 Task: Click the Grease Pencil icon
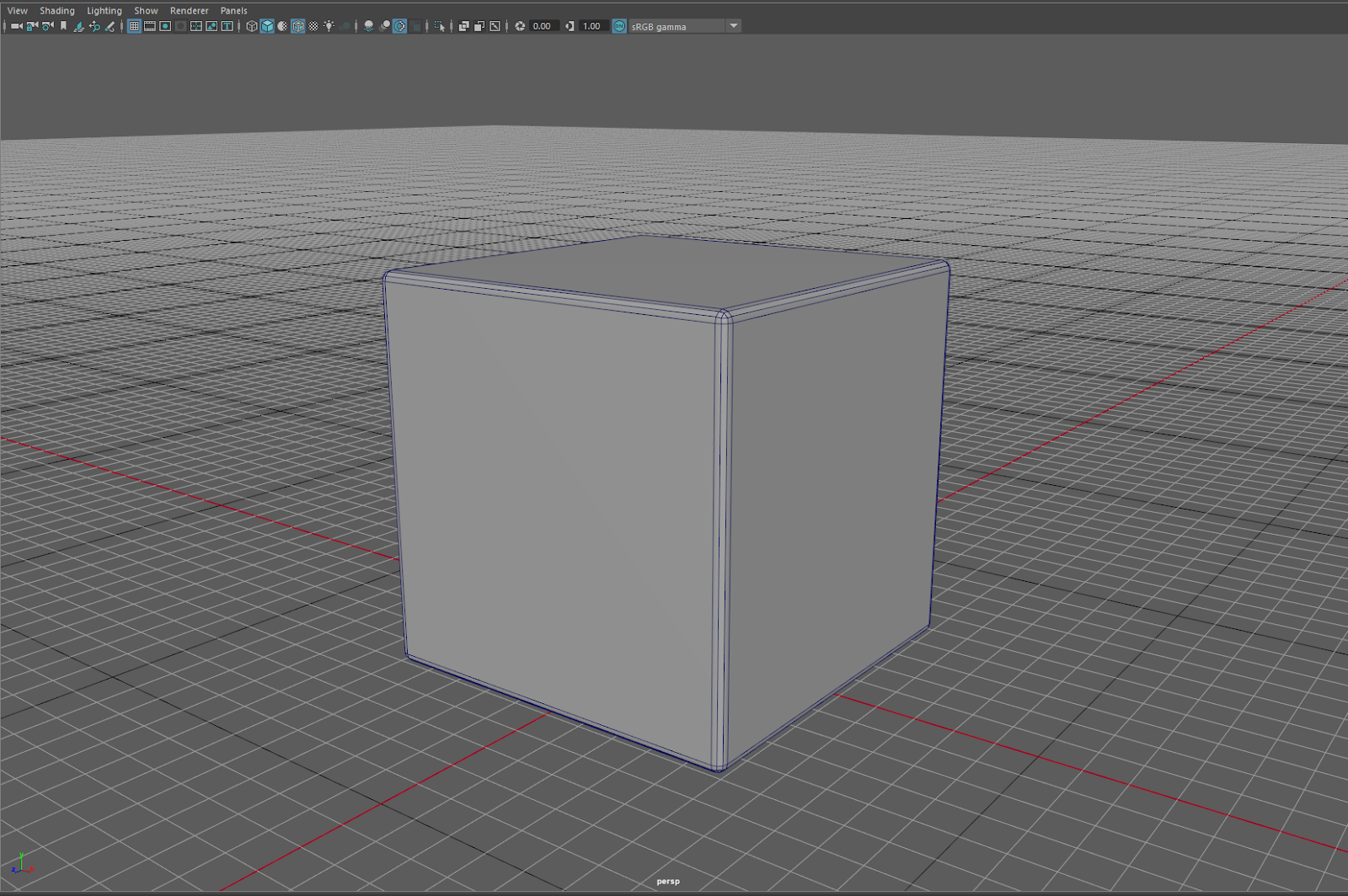(110, 26)
